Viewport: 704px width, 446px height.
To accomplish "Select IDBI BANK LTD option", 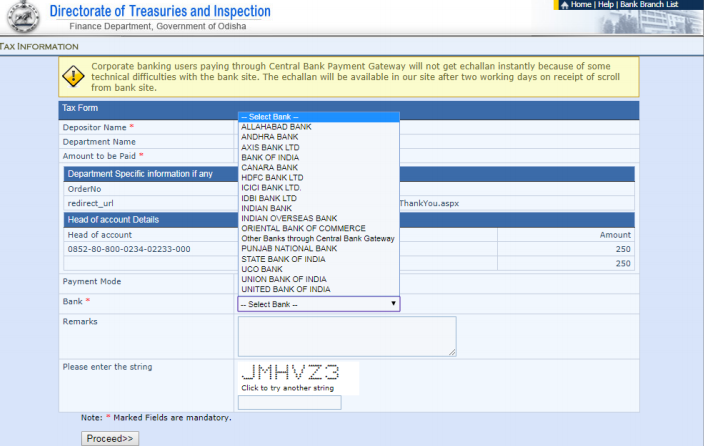I will tap(318, 198).
